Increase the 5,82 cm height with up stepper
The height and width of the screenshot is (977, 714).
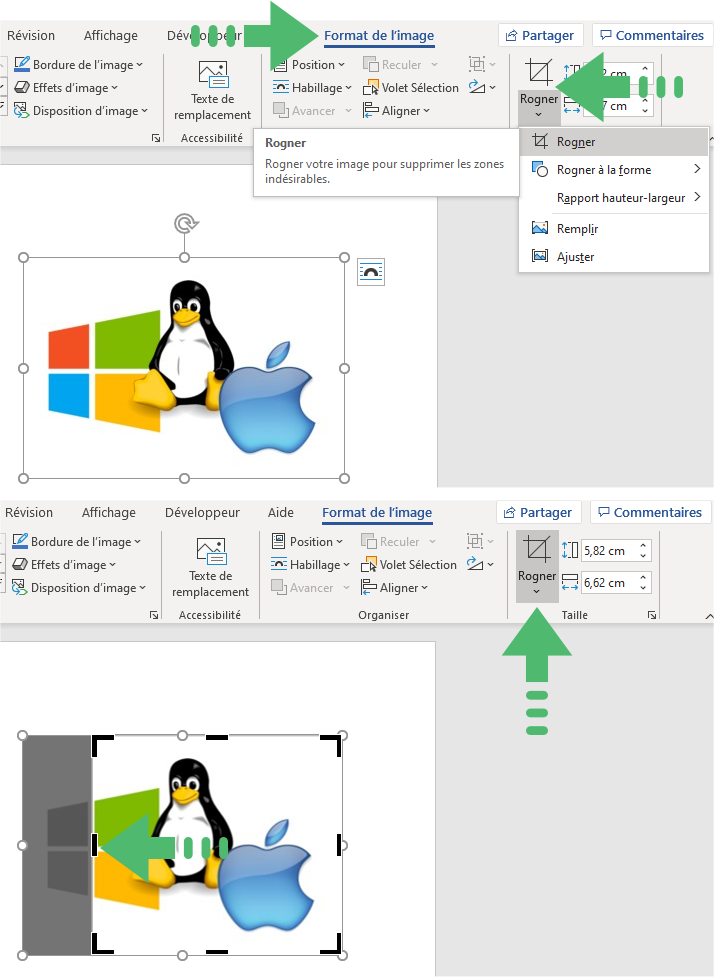(643, 546)
